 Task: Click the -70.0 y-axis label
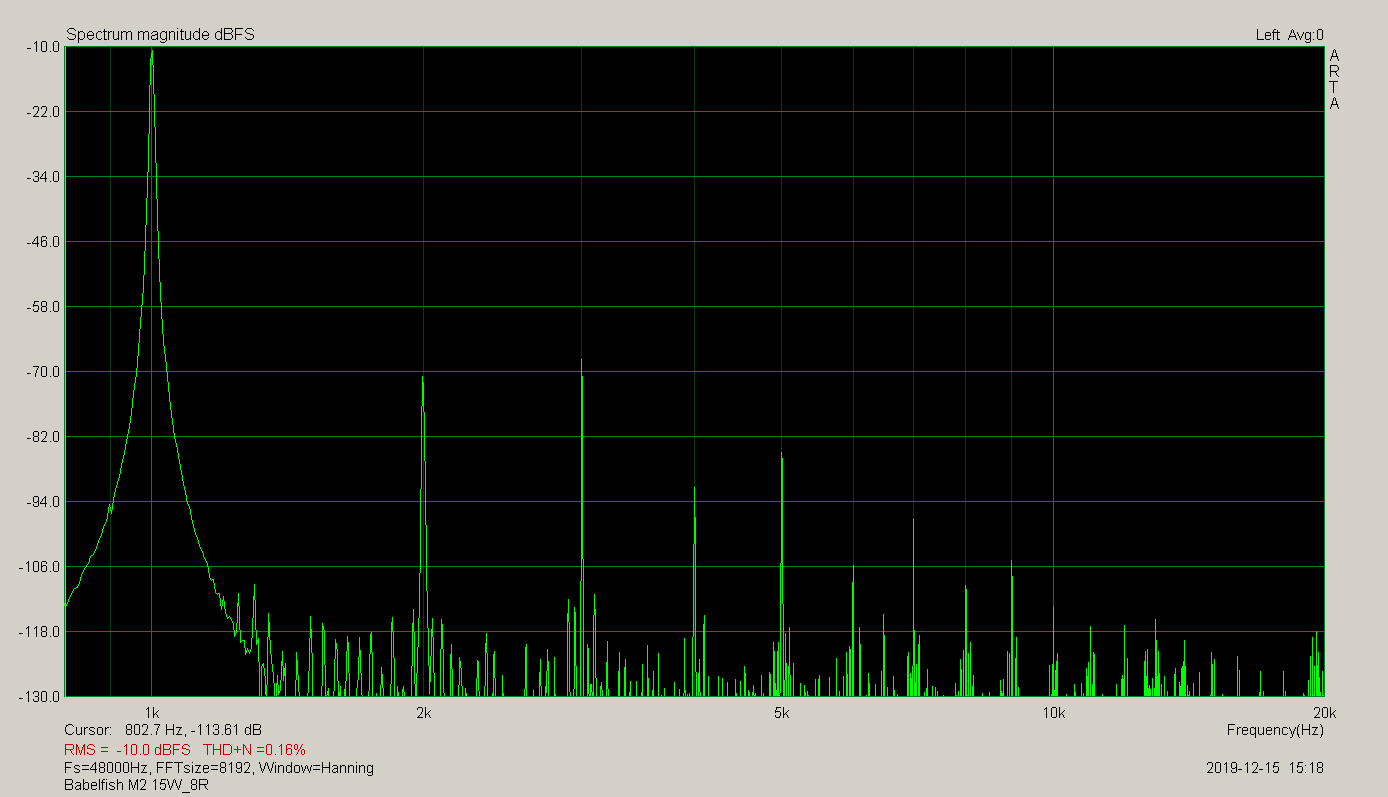(41, 372)
